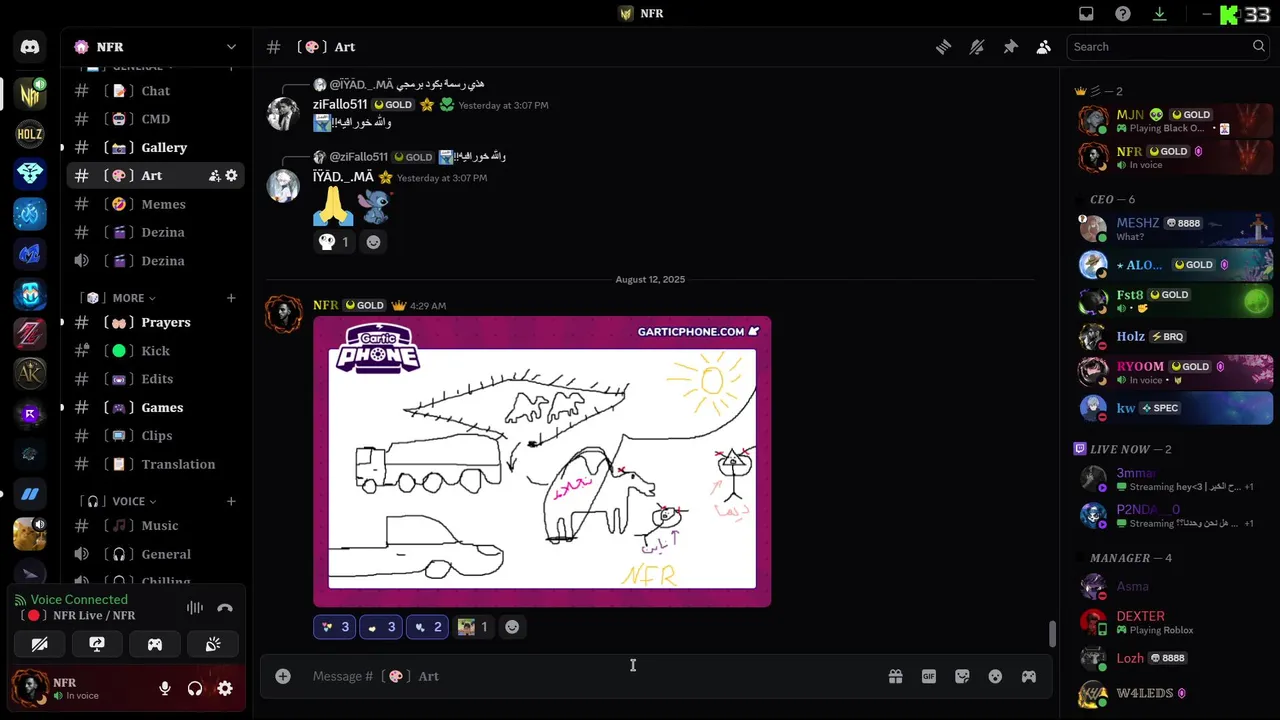Open Art channel settings gear
The width and height of the screenshot is (1280, 720).
(x=231, y=176)
